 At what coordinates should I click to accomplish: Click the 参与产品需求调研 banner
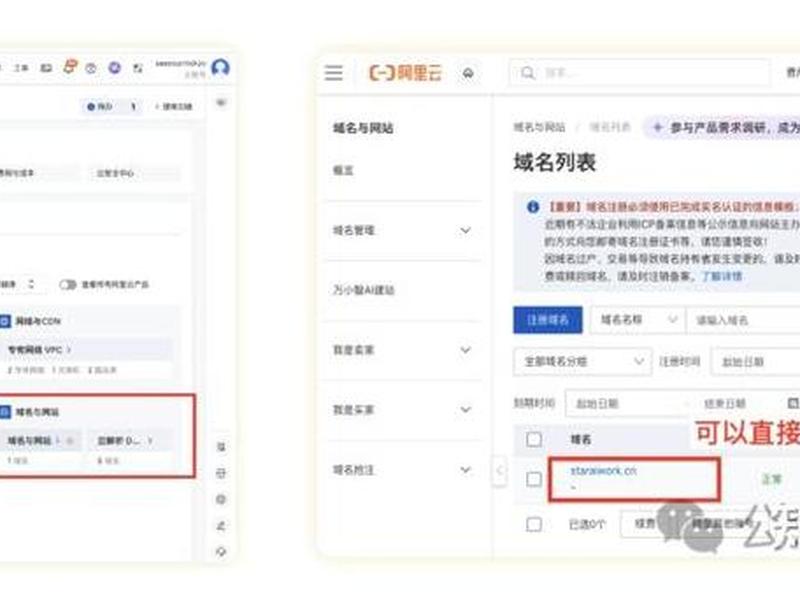723,128
